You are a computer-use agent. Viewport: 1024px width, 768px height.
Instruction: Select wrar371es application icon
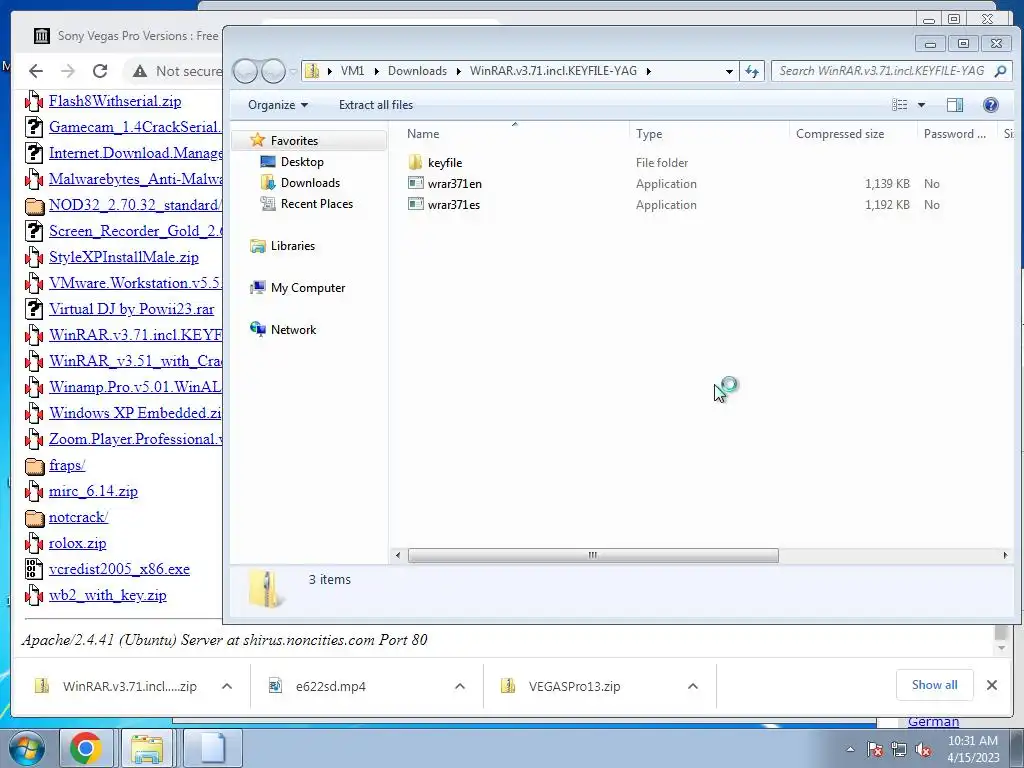pos(415,204)
